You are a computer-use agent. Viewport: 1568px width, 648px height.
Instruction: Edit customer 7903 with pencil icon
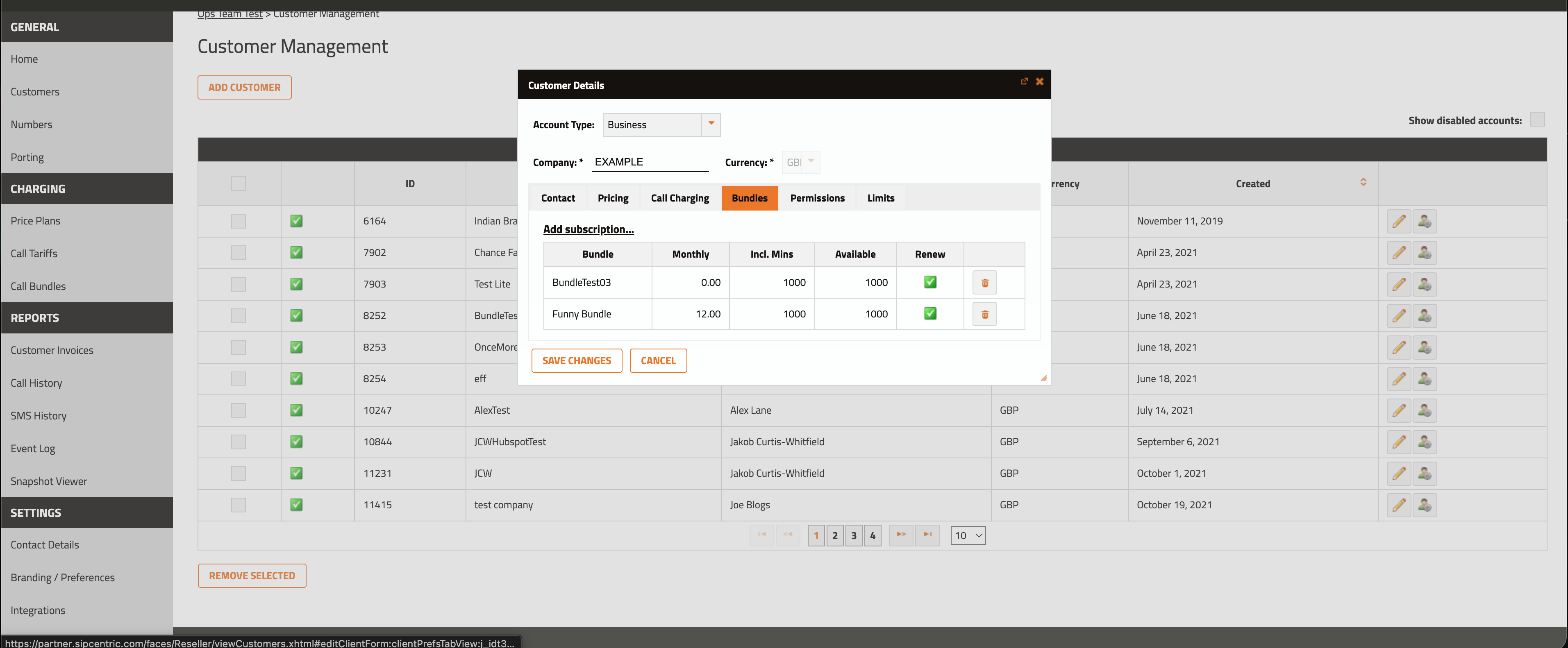pyautogui.click(x=1399, y=284)
